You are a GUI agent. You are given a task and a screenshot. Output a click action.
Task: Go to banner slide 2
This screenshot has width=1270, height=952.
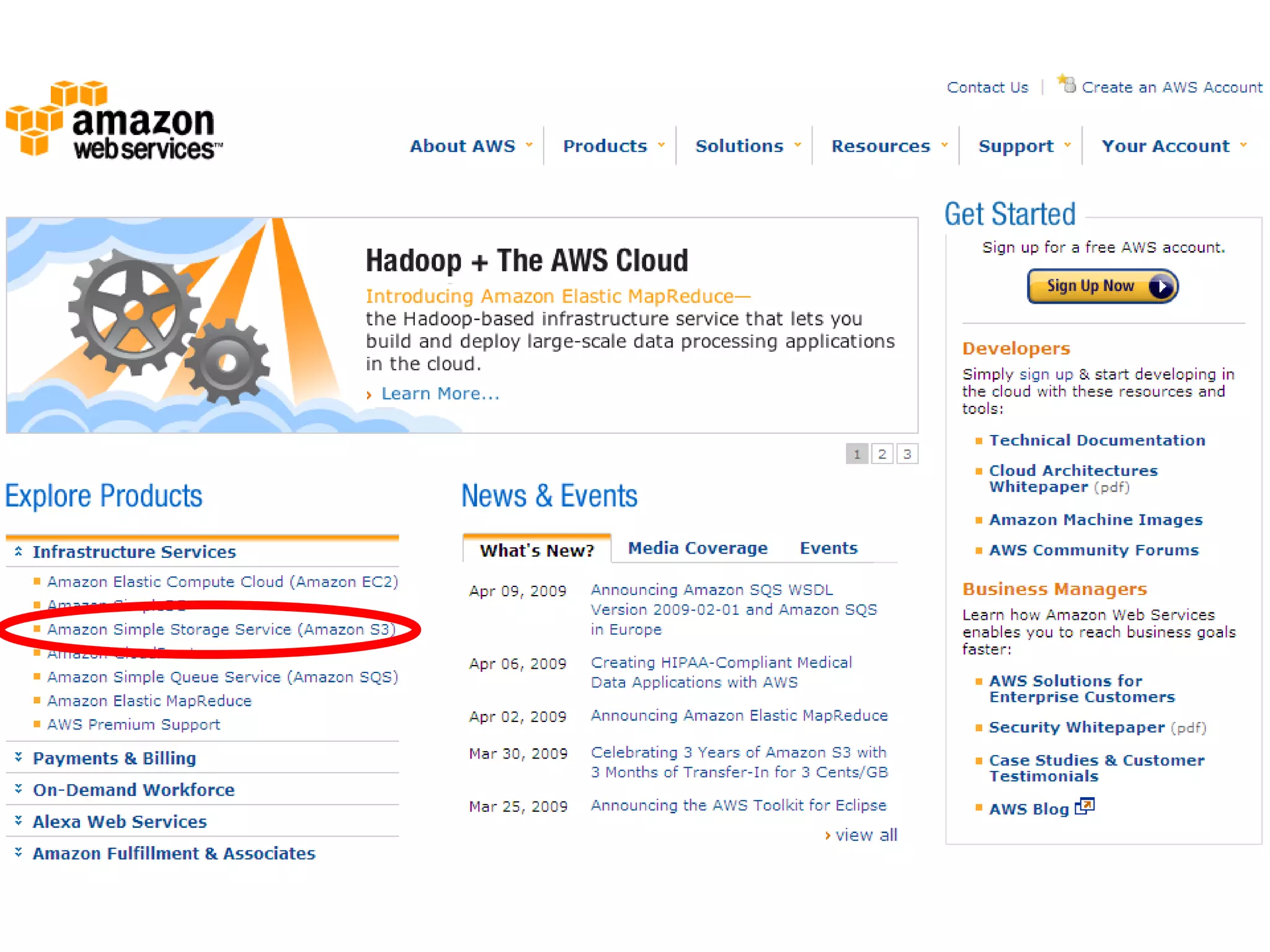pyautogui.click(x=882, y=454)
